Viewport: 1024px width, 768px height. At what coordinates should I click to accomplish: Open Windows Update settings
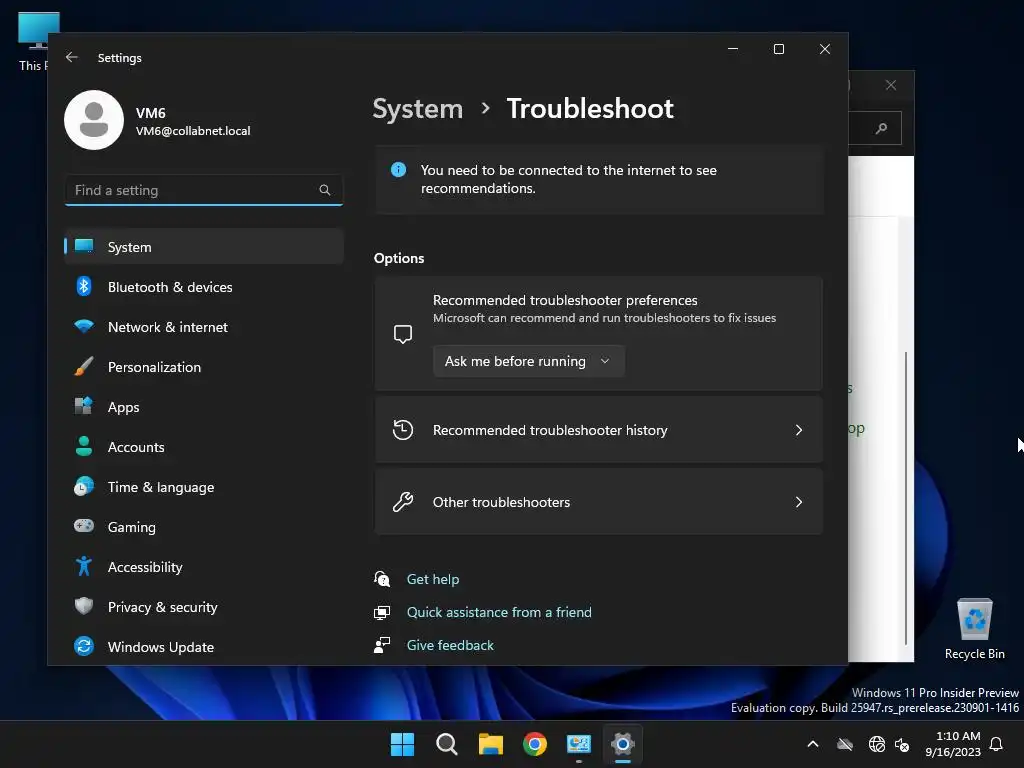coord(204,647)
